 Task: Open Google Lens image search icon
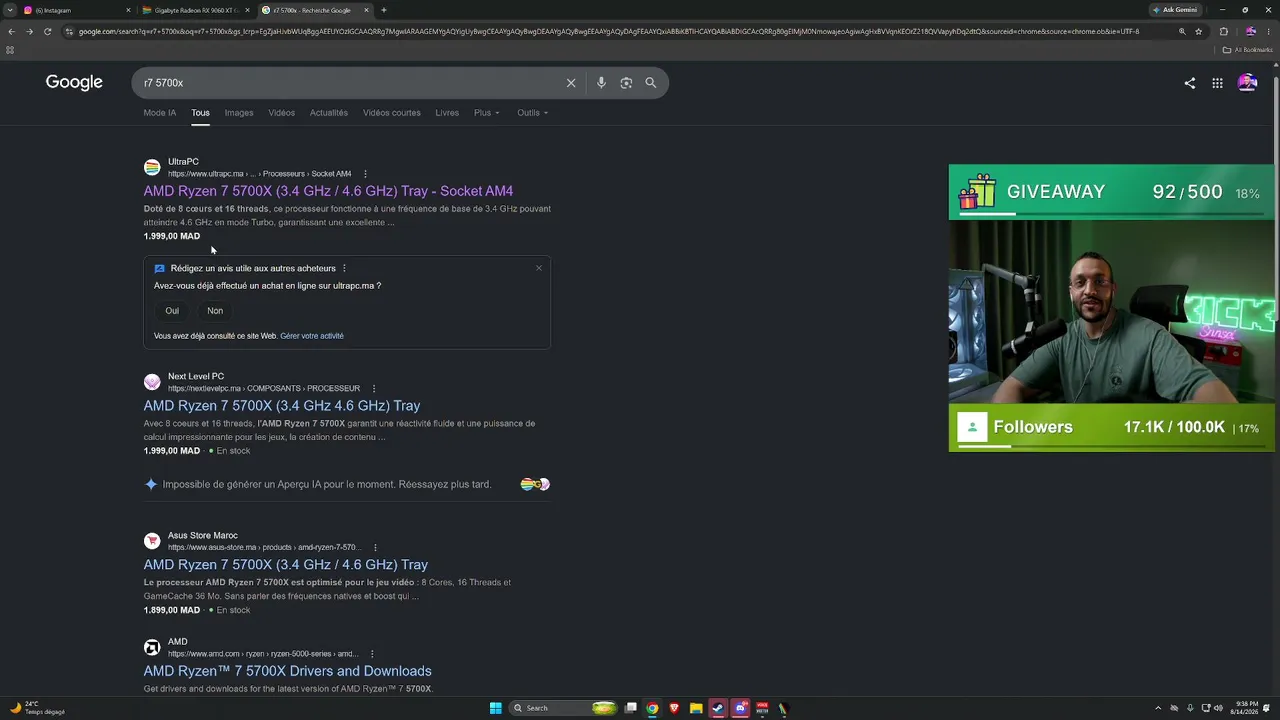click(626, 83)
